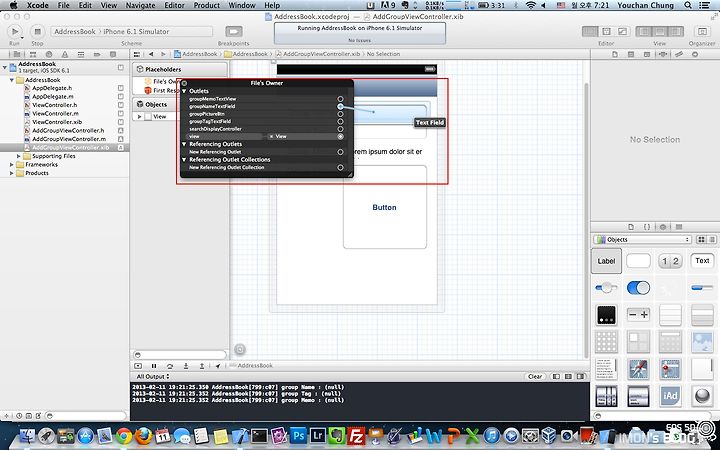
Task: Click the groupPictureBtn outlet connection circle
Action: [340, 114]
